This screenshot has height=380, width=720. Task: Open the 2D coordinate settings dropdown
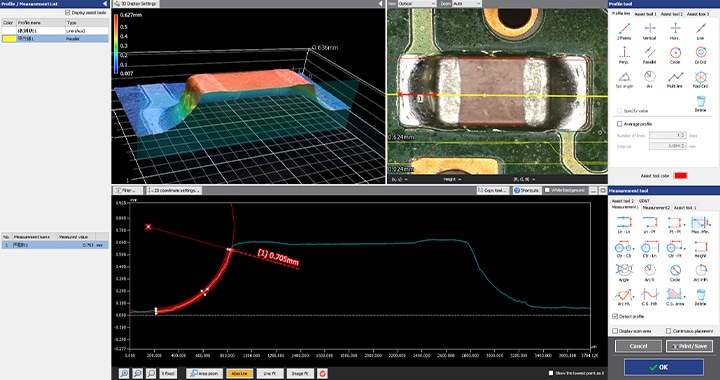click(x=174, y=190)
